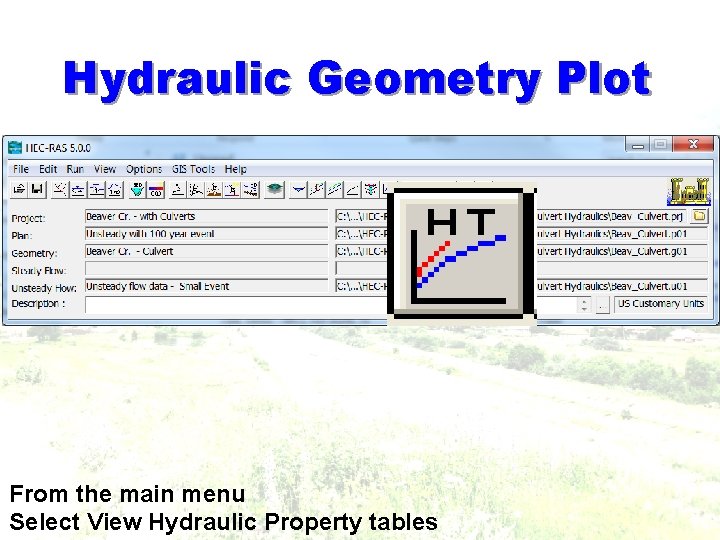
Task: Launch Water Quality Analysis icon
Action: click(232, 189)
